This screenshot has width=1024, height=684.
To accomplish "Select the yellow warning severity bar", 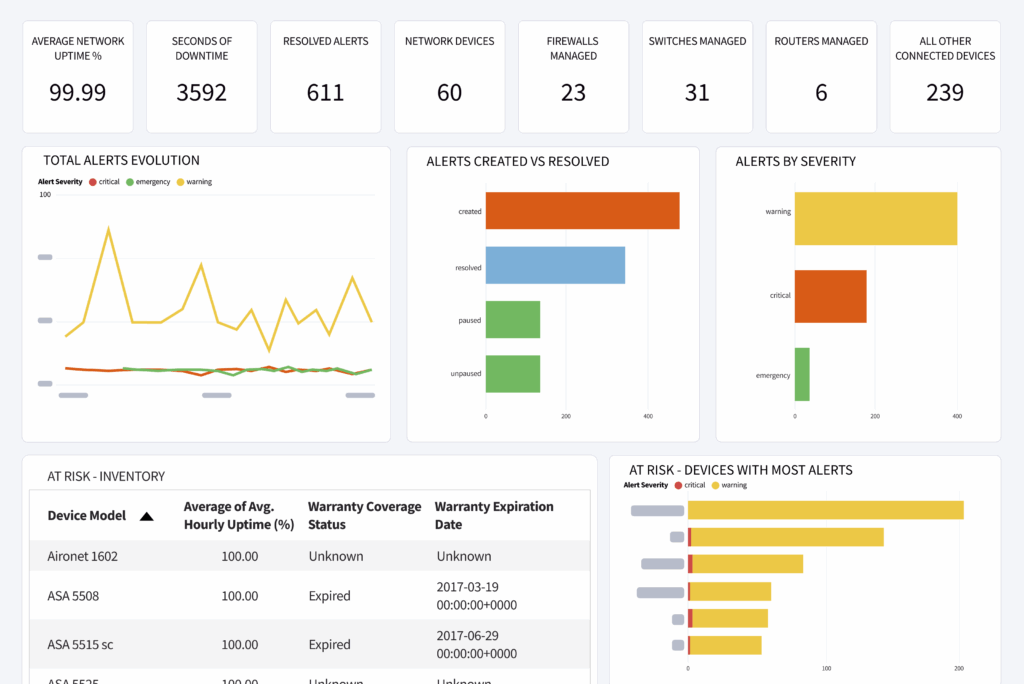I will pyautogui.click(x=876, y=218).
